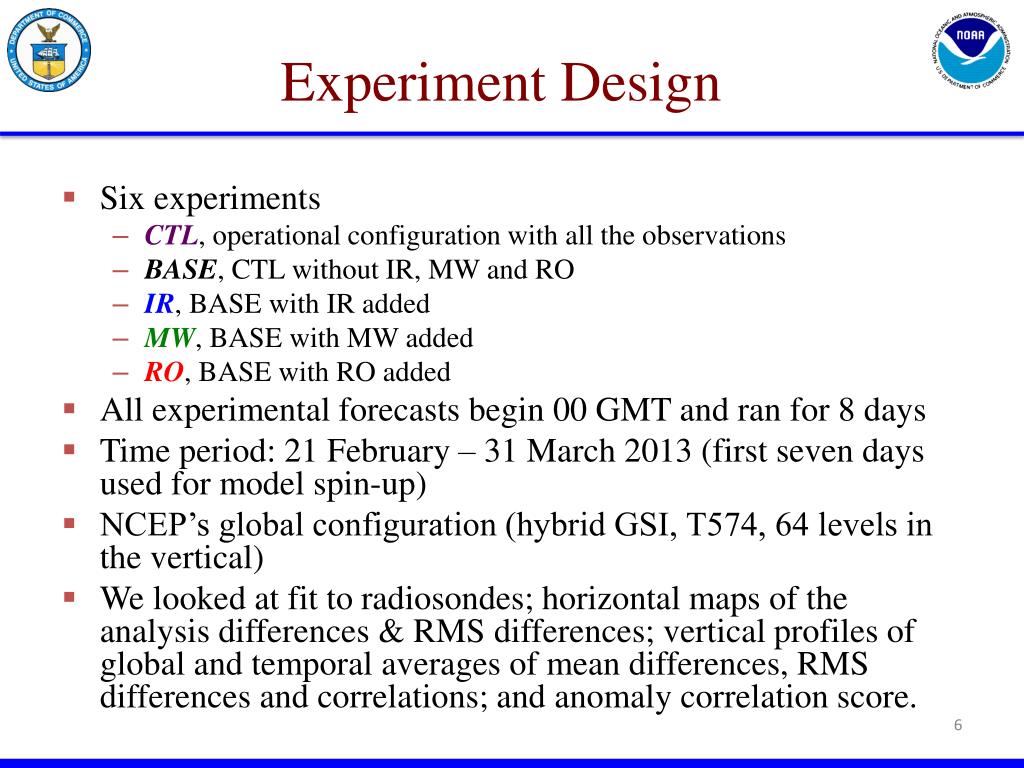Click "All experimental forecasts begin 00 GMT" line
This screenshot has width=1024, height=768.
coord(513,411)
